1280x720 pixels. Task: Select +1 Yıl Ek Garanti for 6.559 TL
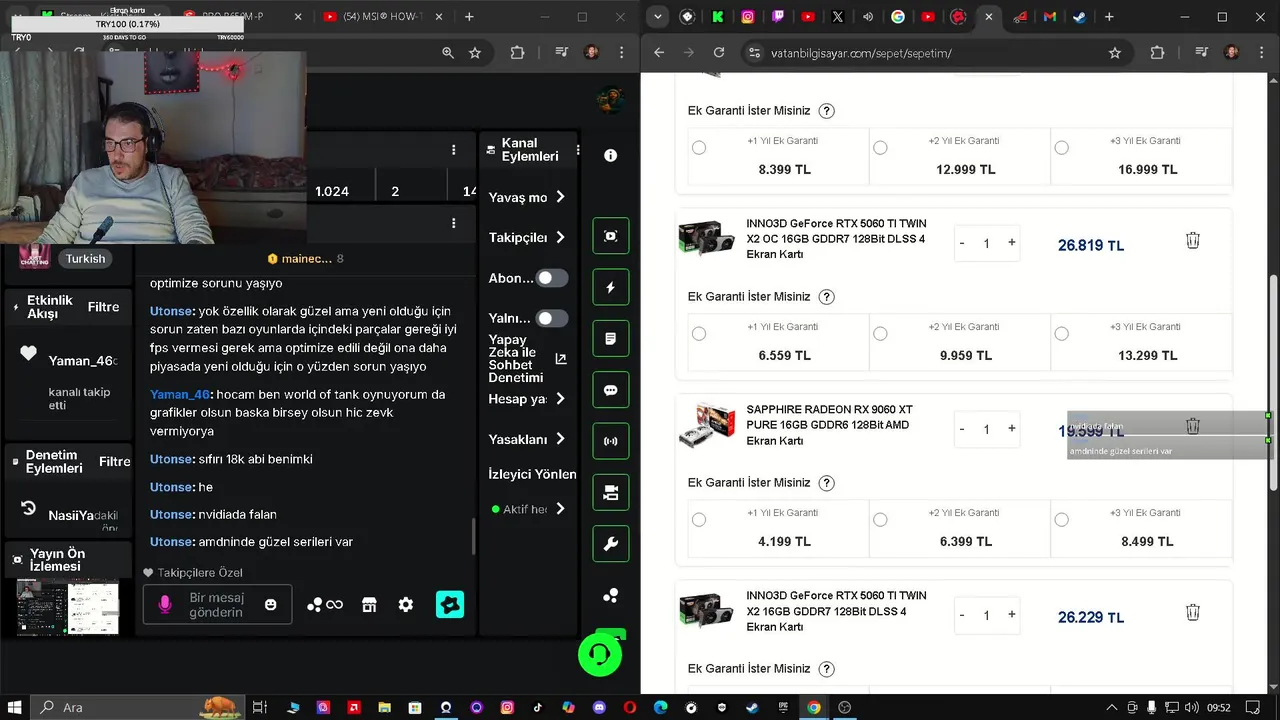point(699,334)
